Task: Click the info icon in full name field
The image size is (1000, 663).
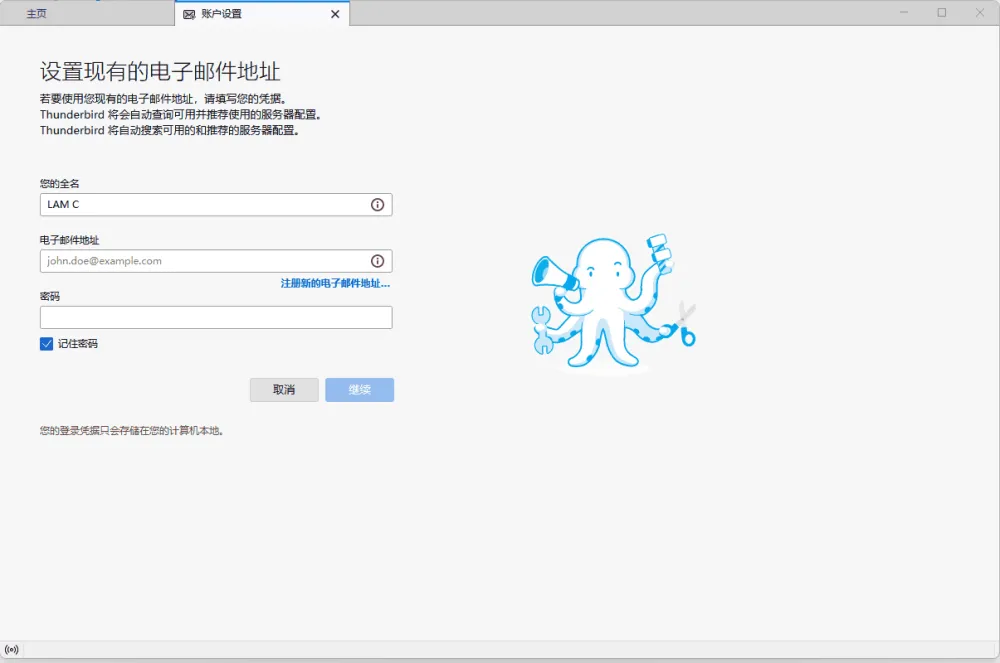Action: 377,205
